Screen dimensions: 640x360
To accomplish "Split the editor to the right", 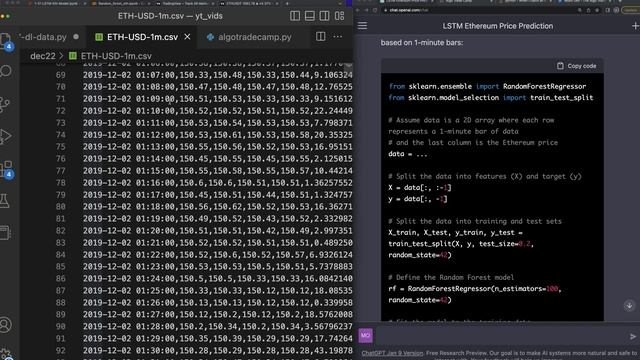I will (320, 37).
